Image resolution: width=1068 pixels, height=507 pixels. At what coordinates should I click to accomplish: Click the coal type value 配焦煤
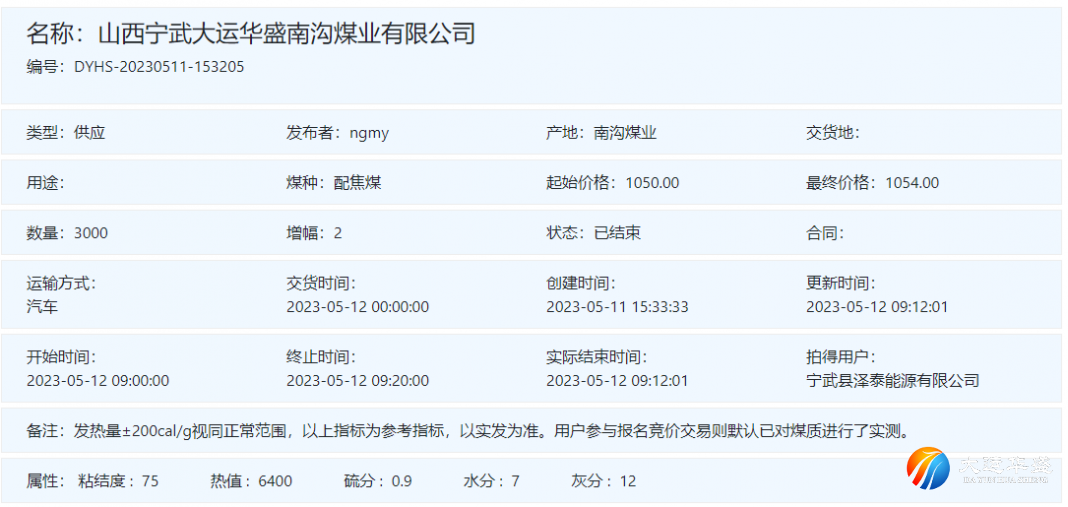click(358, 183)
